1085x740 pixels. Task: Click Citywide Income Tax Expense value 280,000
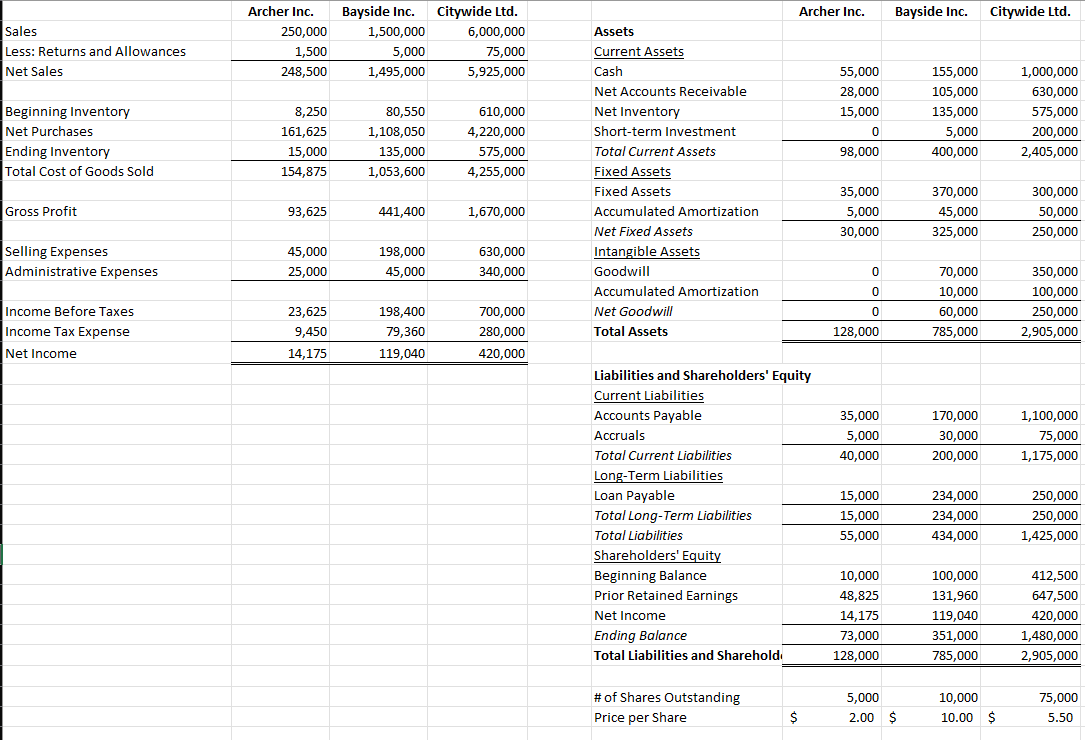click(x=502, y=332)
